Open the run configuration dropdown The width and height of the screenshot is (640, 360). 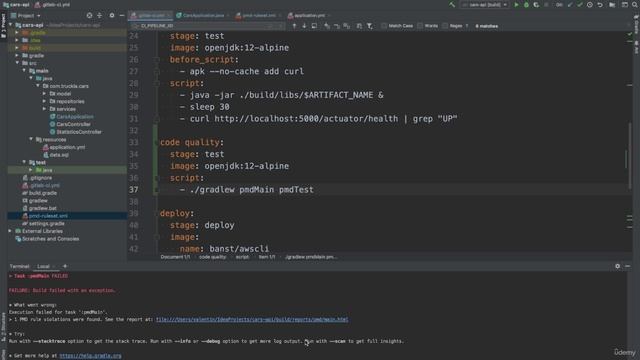click(485, 5)
